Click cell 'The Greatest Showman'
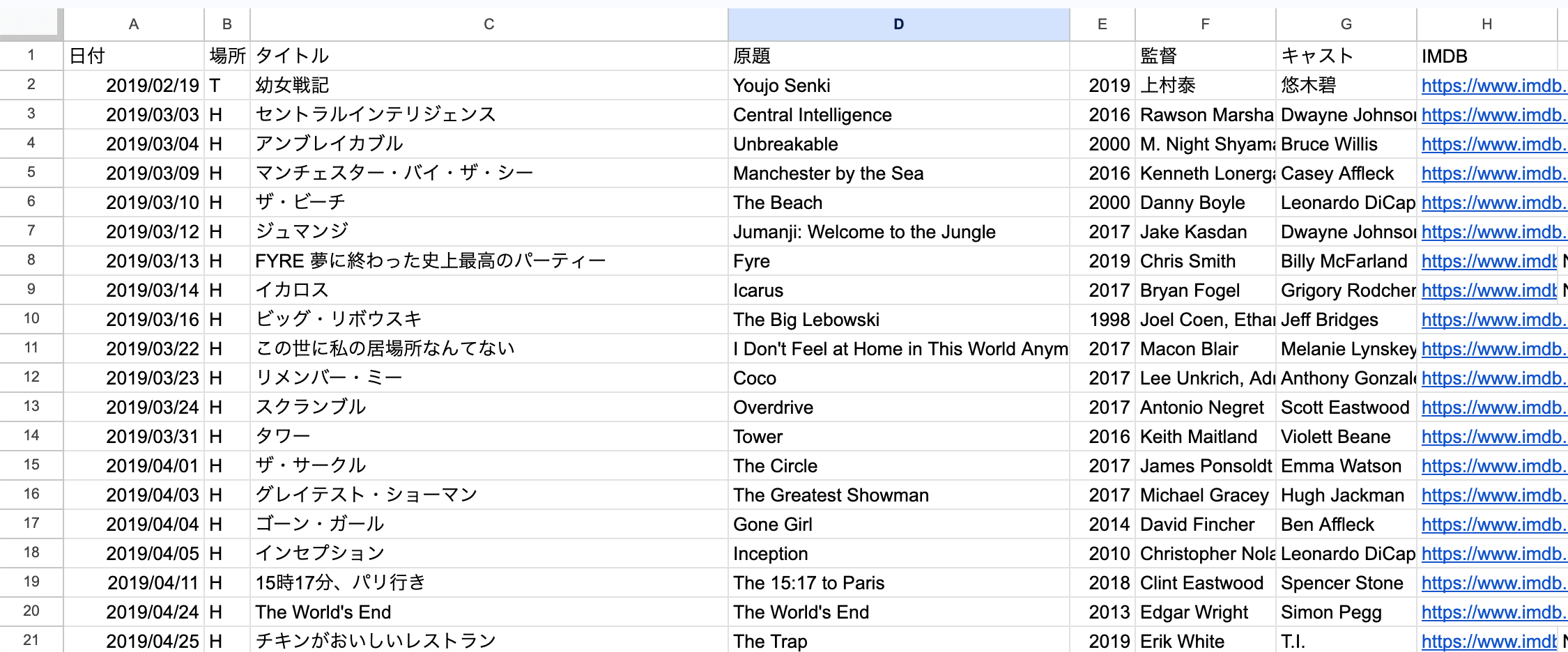Image resolution: width=1568 pixels, height=652 pixels. click(898, 495)
